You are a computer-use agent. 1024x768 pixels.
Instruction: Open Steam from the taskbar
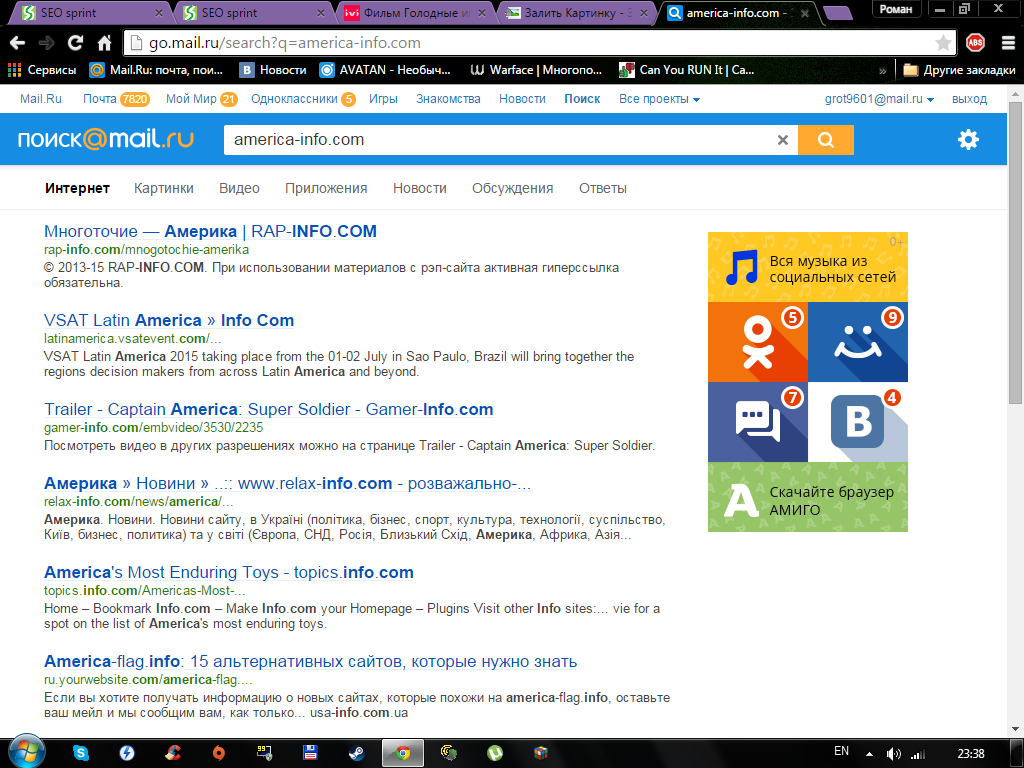point(357,753)
